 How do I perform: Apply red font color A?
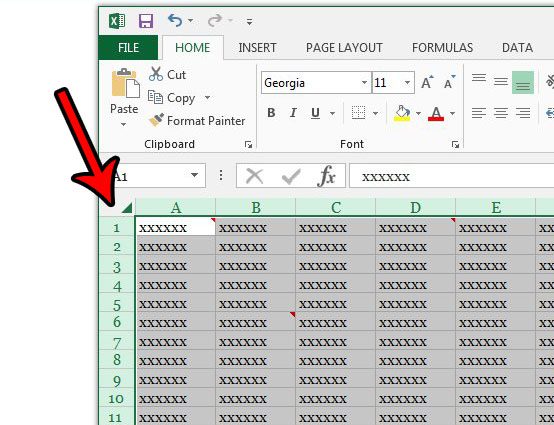click(x=436, y=113)
